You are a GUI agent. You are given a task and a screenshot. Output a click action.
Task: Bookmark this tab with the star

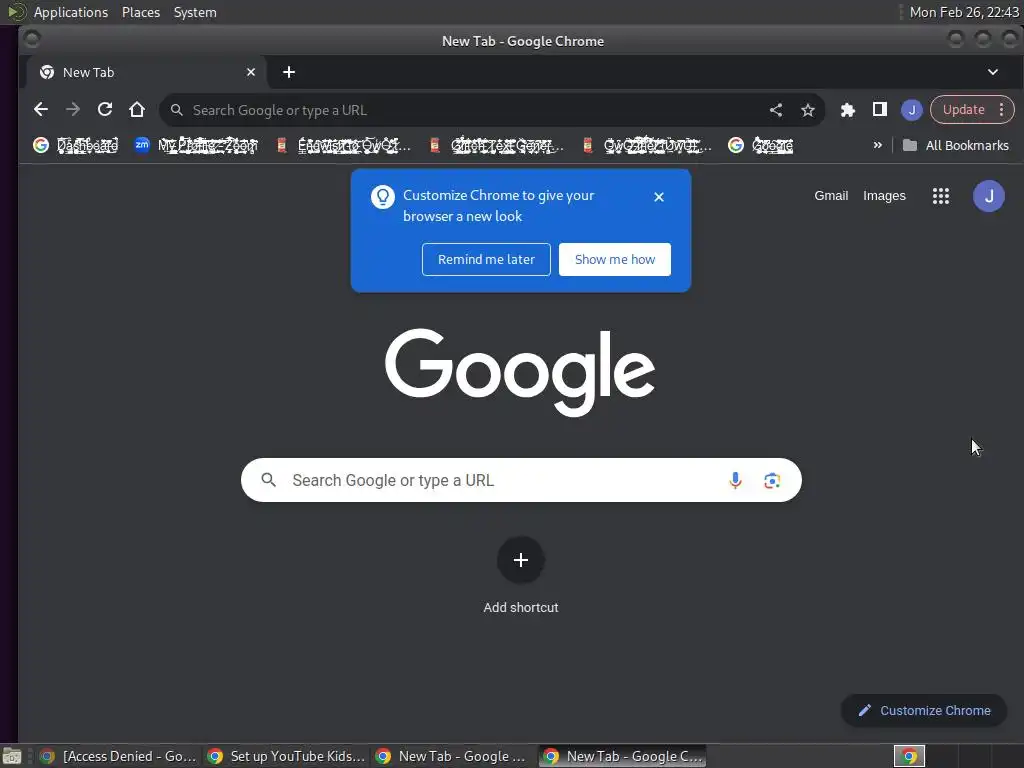[808, 110]
